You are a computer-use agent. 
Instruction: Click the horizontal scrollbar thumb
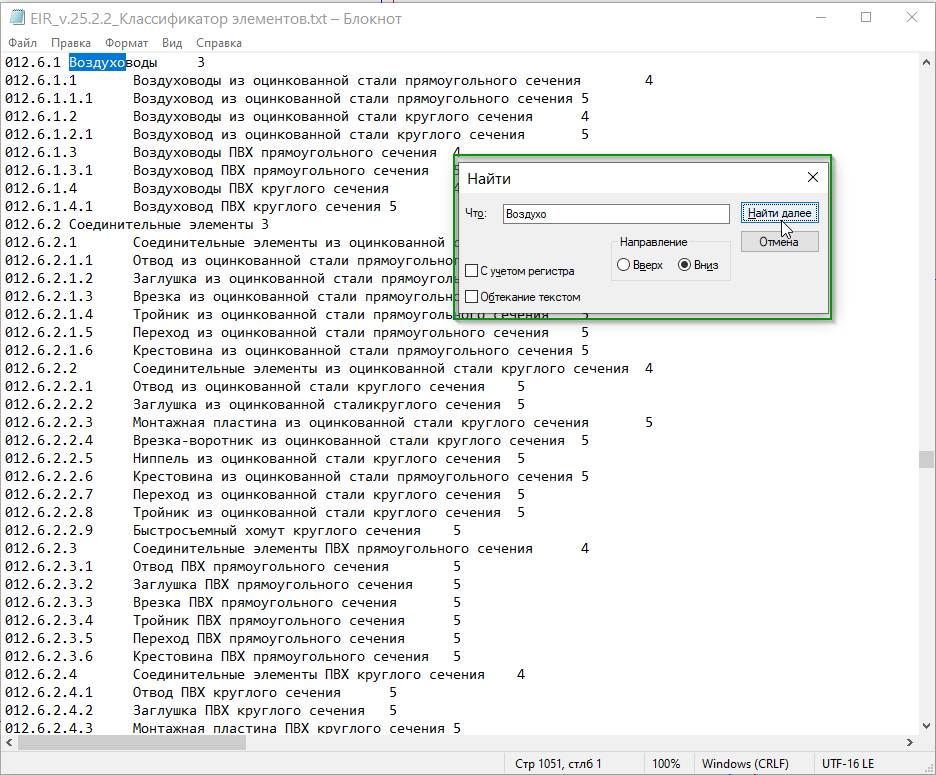pyautogui.click(x=132, y=743)
